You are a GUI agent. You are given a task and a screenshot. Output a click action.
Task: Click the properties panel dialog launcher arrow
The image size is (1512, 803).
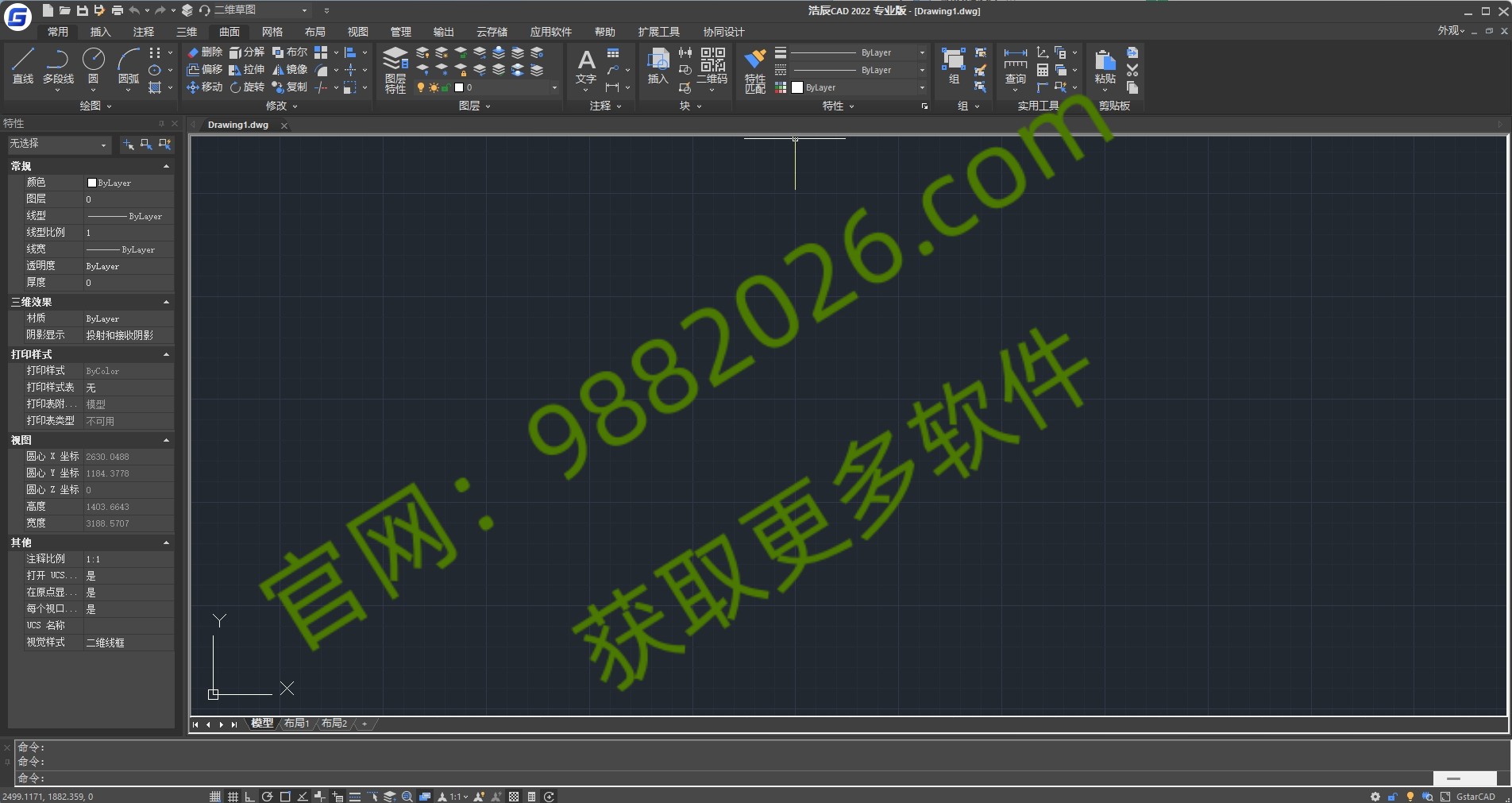click(x=924, y=106)
